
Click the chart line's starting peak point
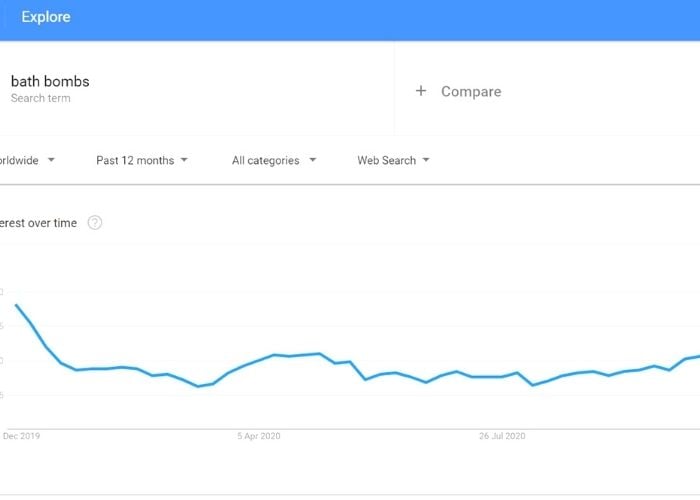pyautogui.click(x=17, y=305)
